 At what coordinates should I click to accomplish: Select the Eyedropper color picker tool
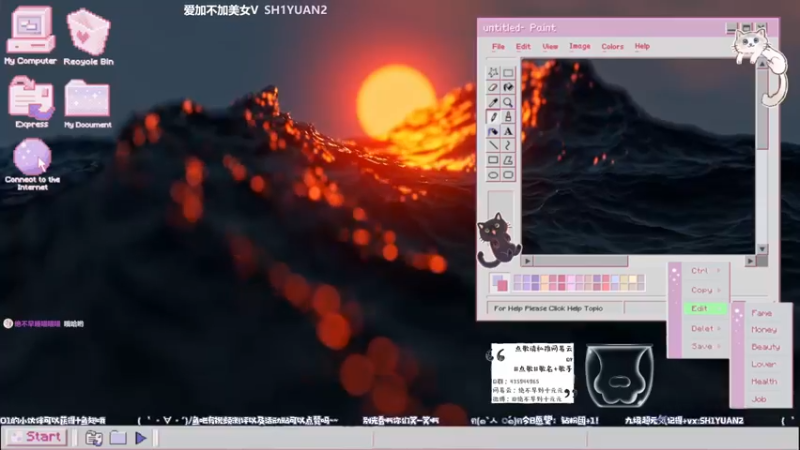click(493, 102)
